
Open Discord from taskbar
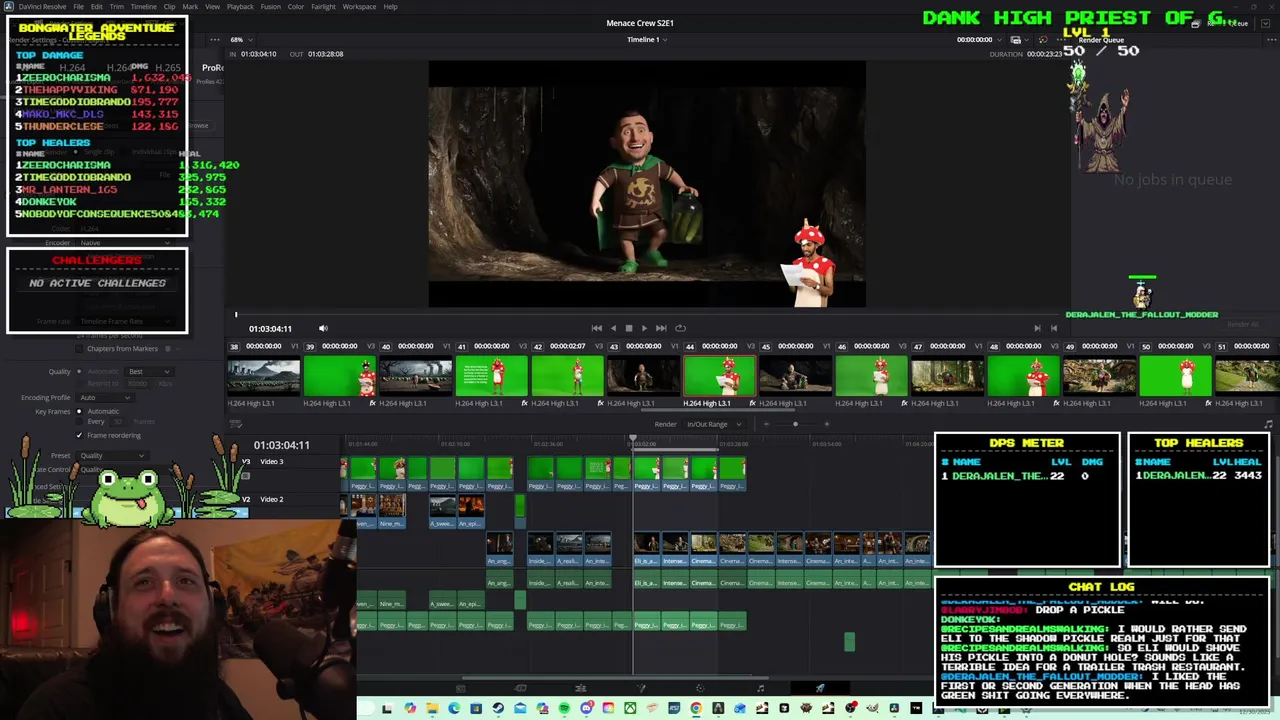tap(586, 708)
